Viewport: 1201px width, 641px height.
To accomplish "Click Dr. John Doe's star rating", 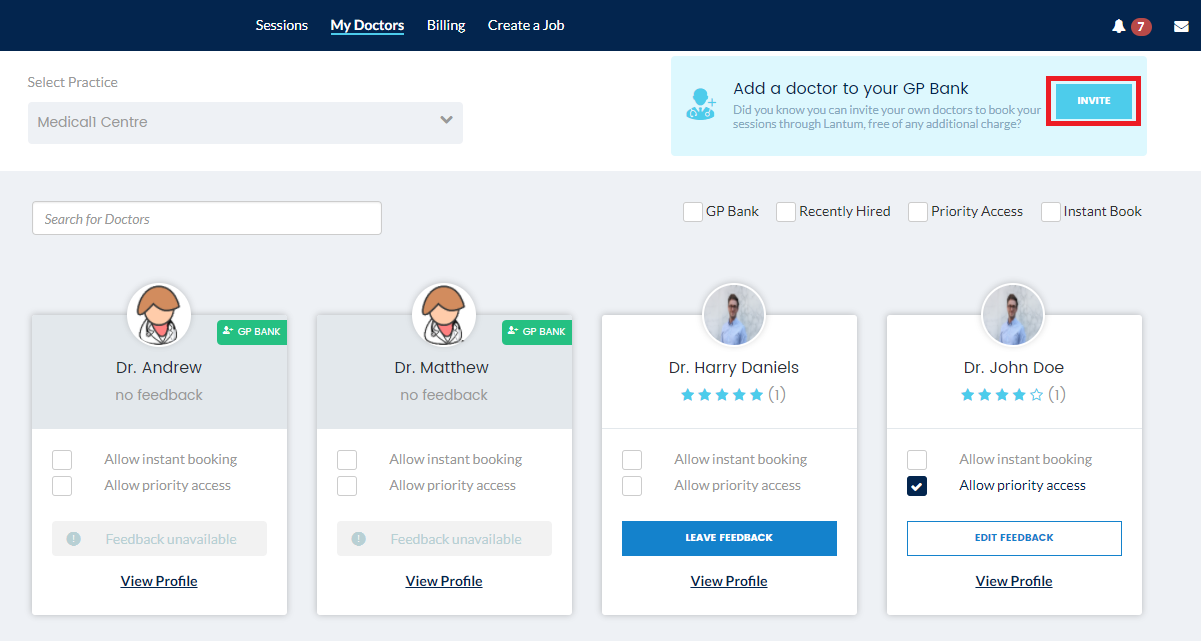I will (x=1002, y=395).
